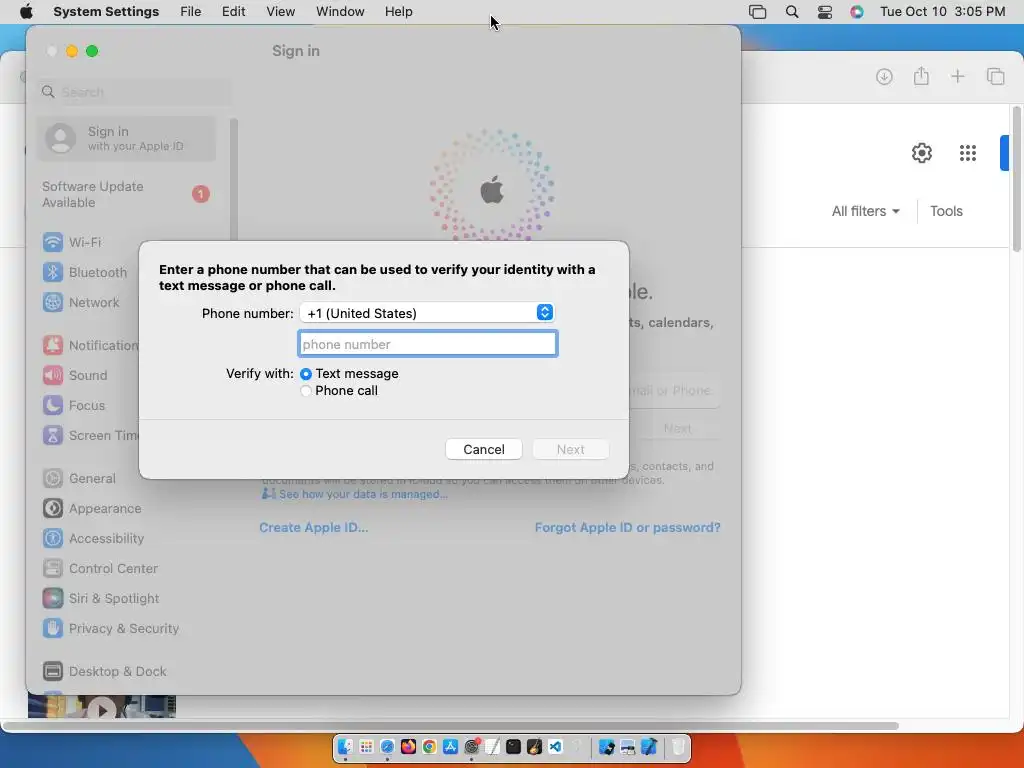Click the Next button in the dialog
This screenshot has height=768, width=1024.
click(570, 449)
